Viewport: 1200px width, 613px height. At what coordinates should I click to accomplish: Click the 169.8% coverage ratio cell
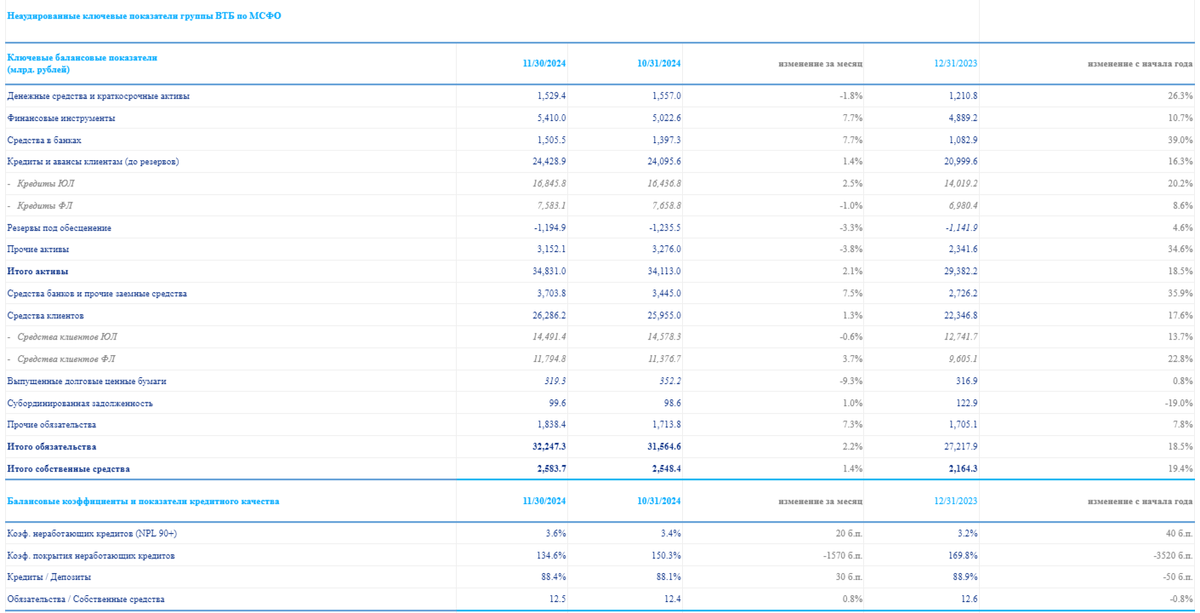[963, 555]
